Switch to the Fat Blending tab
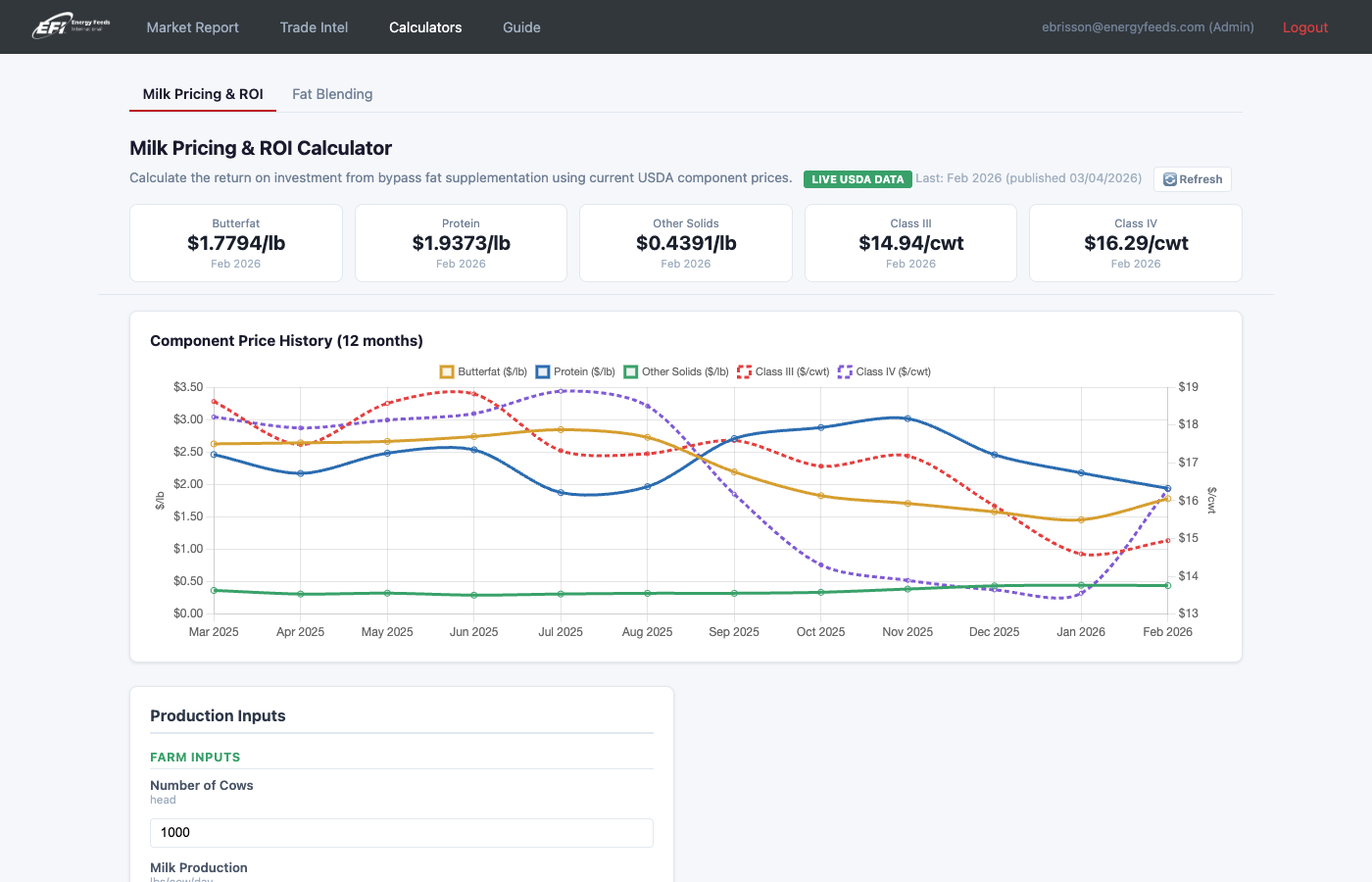The width and height of the screenshot is (1372, 882). (332, 93)
